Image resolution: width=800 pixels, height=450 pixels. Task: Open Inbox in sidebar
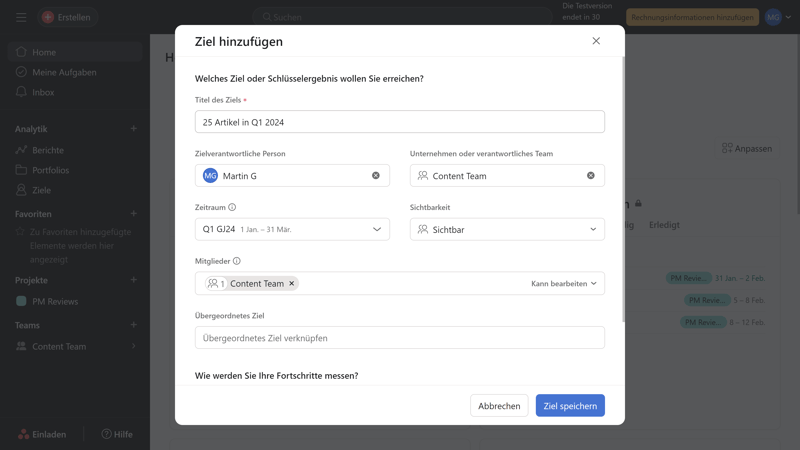pos(75,92)
